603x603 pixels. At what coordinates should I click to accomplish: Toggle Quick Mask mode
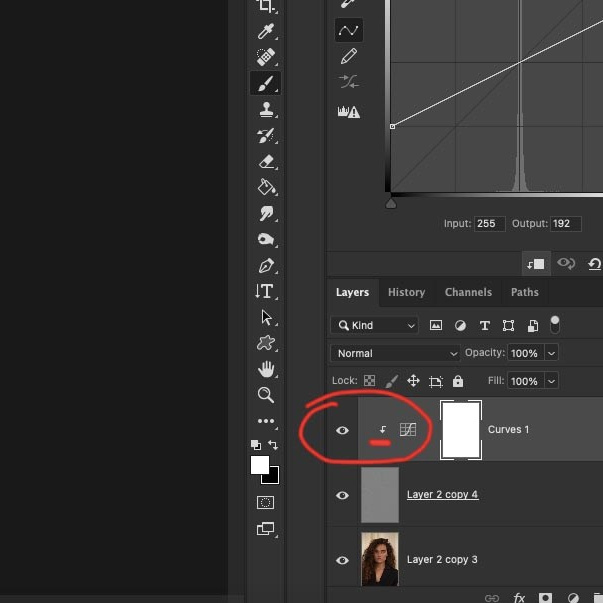(265, 502)
